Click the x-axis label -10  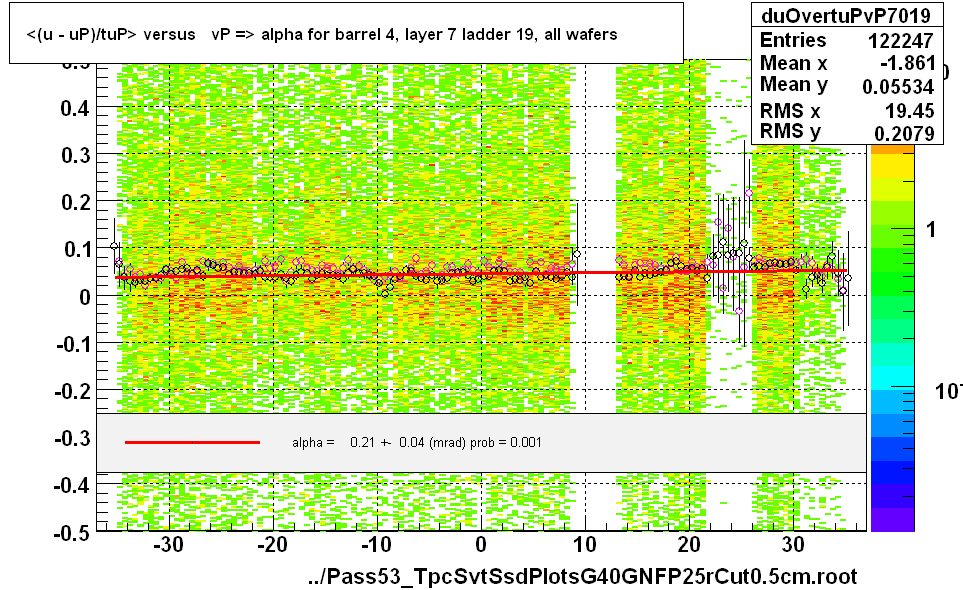[376, 545]
